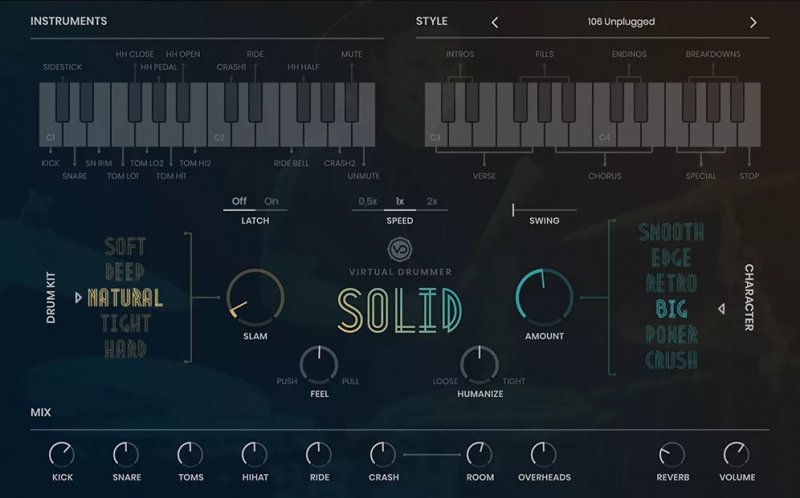
Task: Turn Latch on
Action: (271, 201)
